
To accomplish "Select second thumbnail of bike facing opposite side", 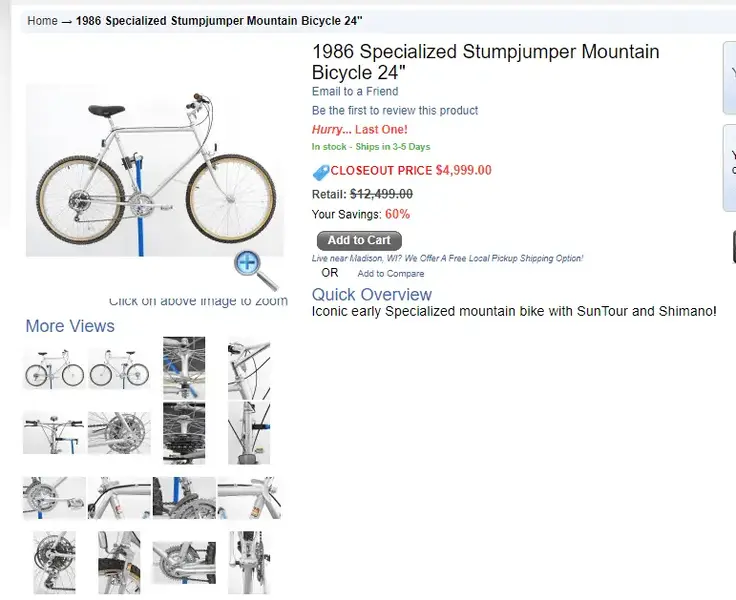I will click(x=119, y=369).
